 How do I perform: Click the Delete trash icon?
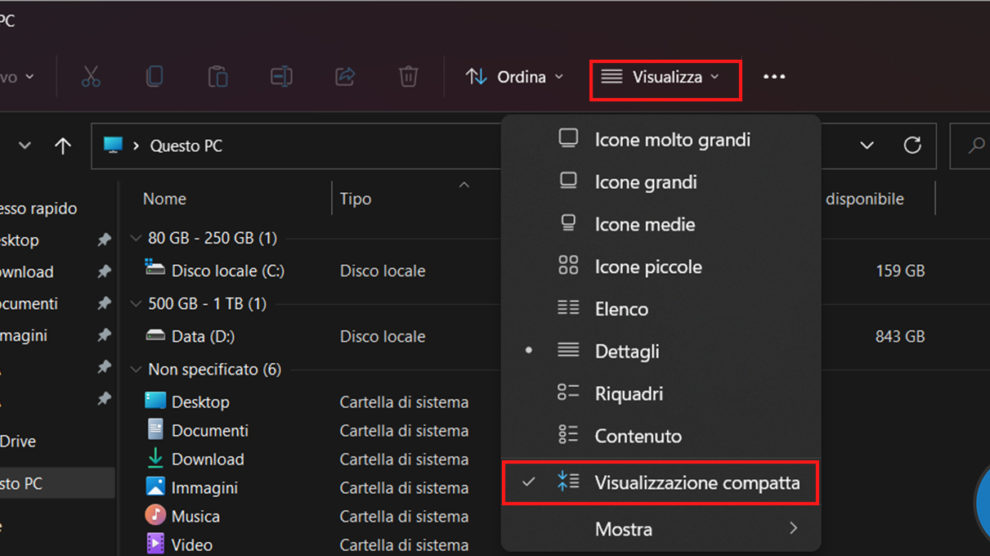tap(408, 77)
